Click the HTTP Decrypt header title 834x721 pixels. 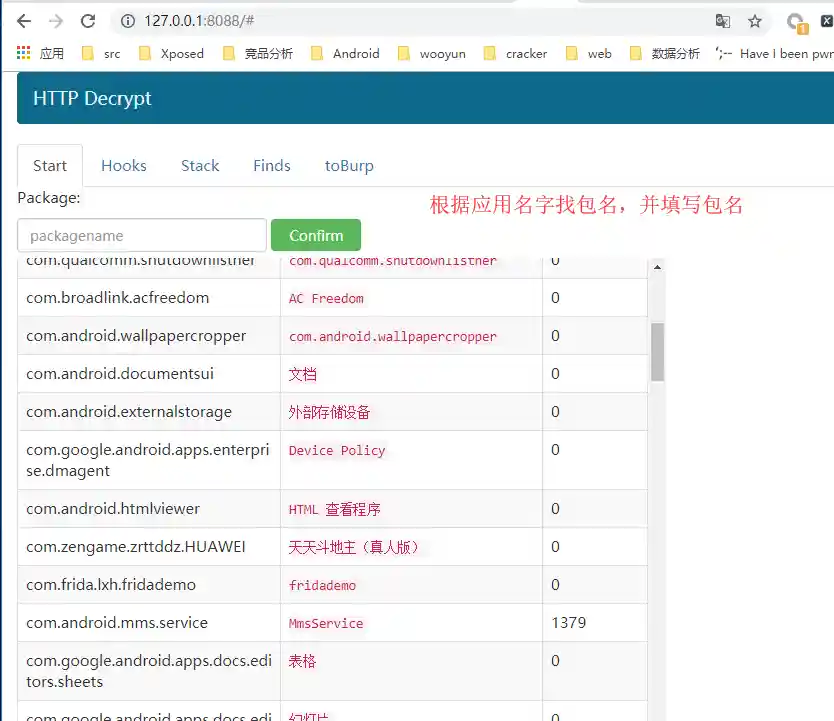pyautogui.click(x=92, y=99)
